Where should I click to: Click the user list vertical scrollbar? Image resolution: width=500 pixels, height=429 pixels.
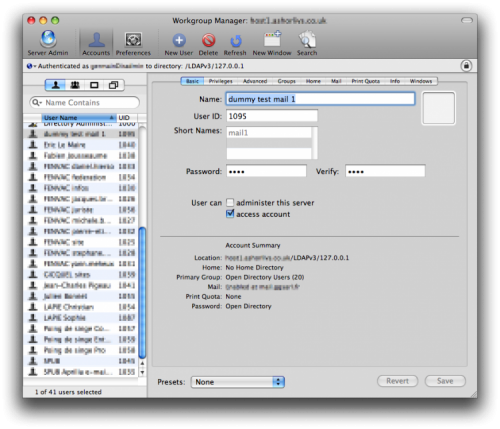pyautogui.click(x=142, y=292)
